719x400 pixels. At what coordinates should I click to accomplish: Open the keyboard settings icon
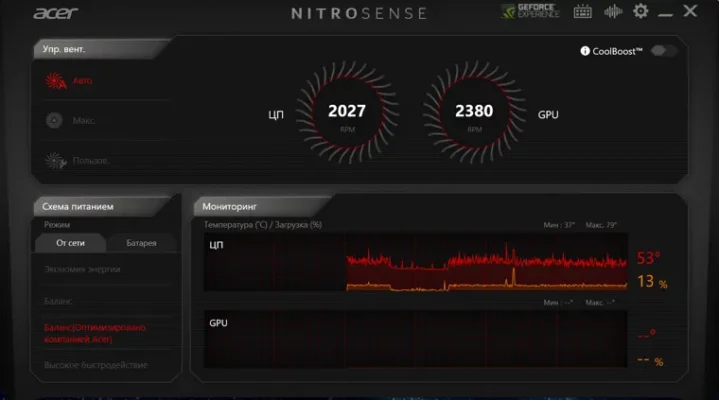click(x=582, y=11)
